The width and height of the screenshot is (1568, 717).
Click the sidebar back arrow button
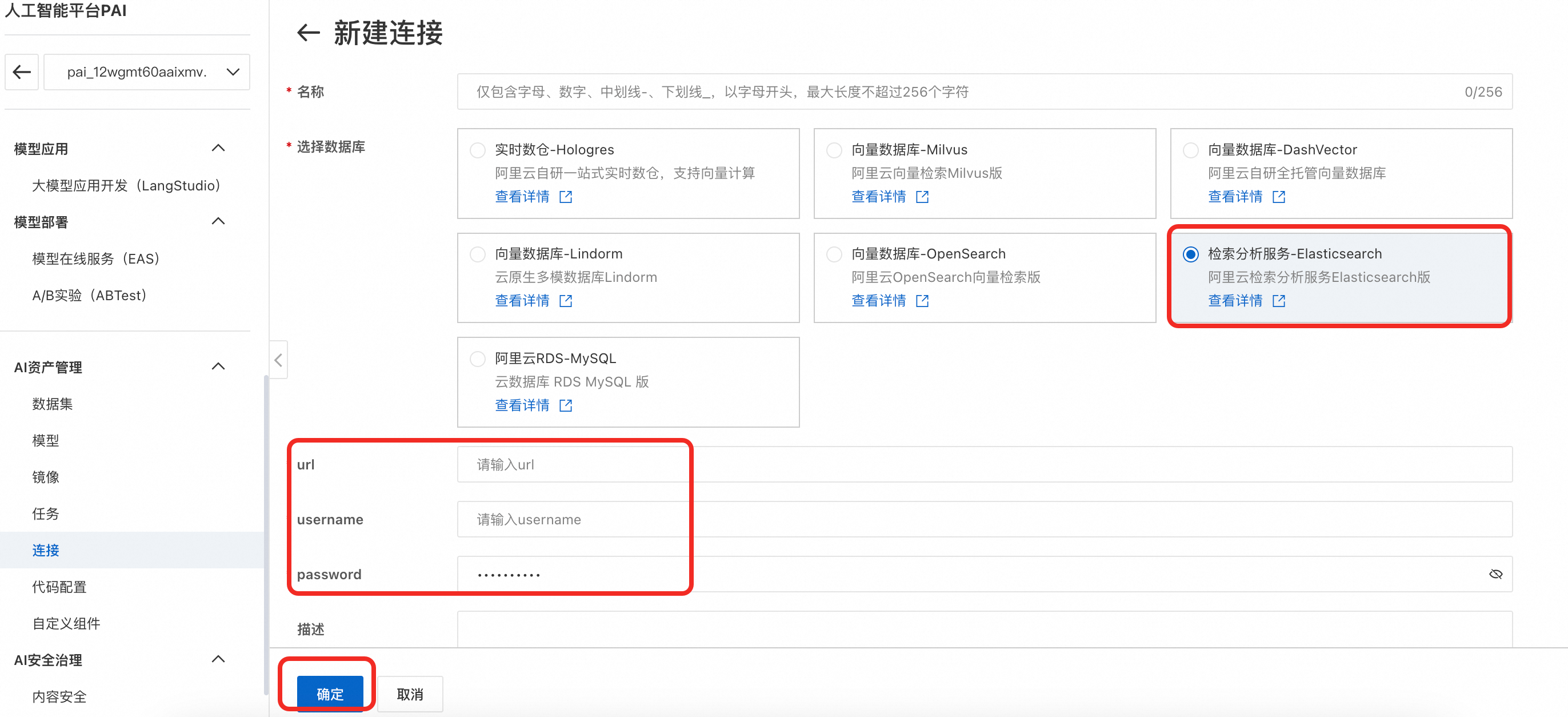click(x=22, y=72)
